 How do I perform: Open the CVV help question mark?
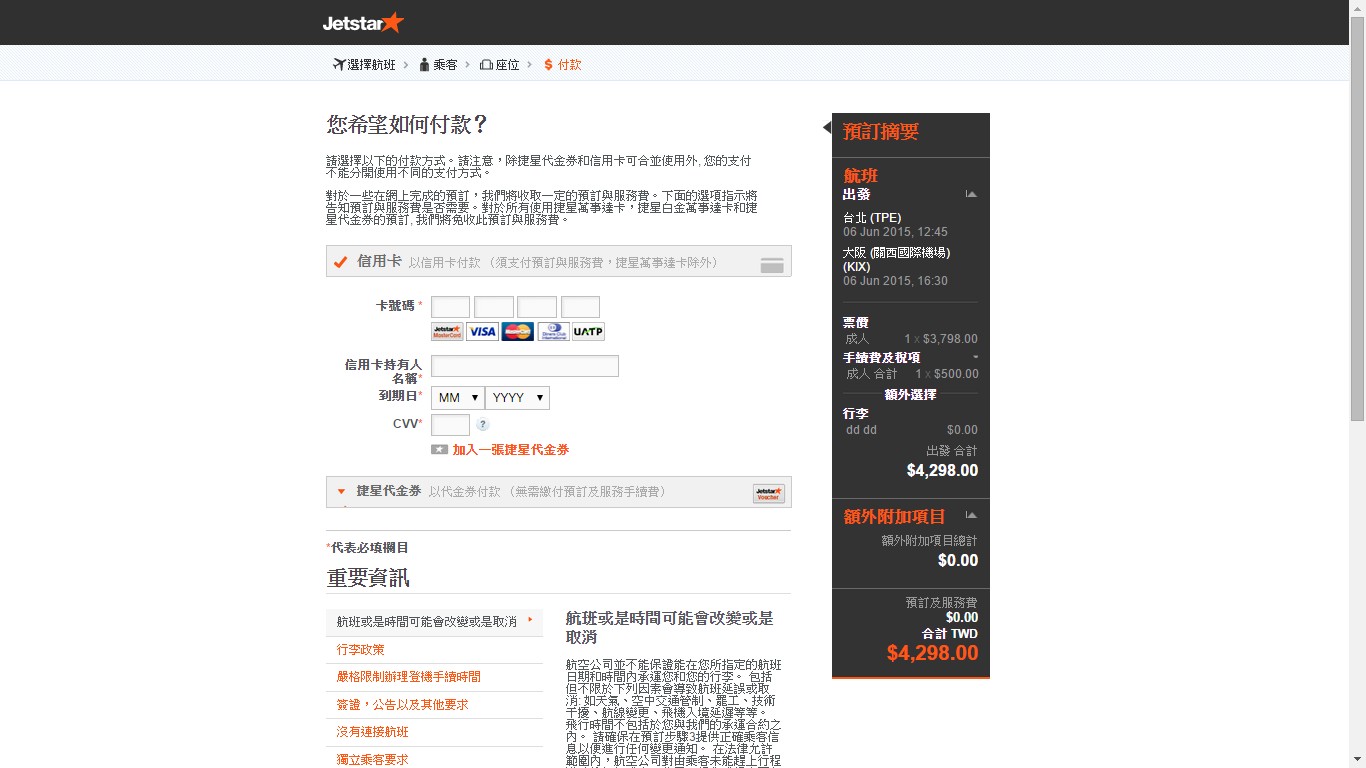click(x=483, y=425)
